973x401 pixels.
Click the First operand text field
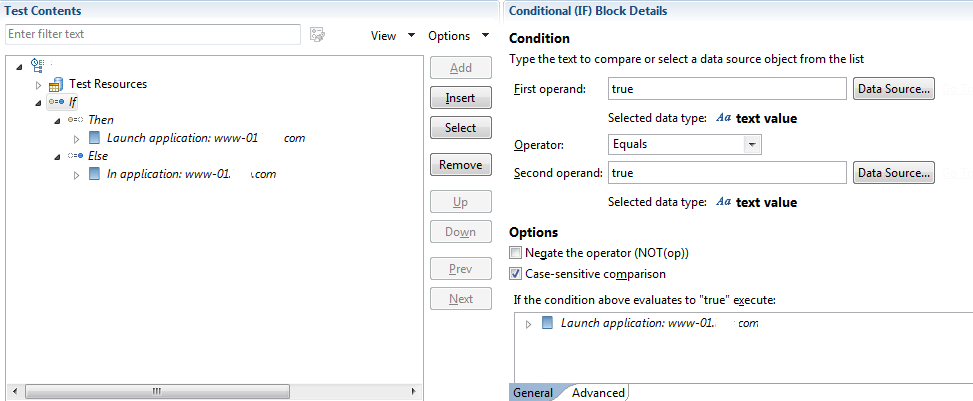point(727,88)
